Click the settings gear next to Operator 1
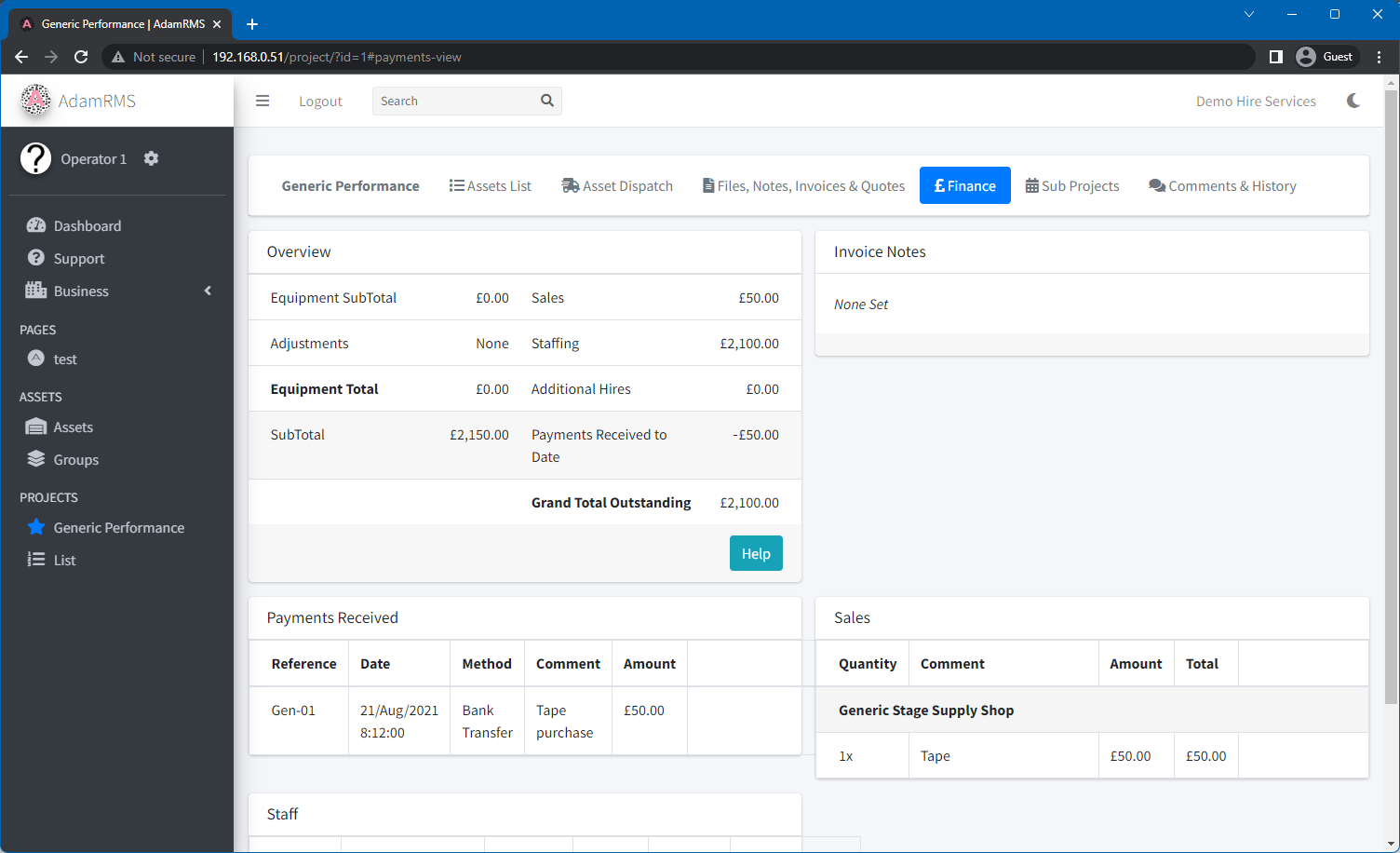Screen dimensions: 1400x853 [151, 158]
